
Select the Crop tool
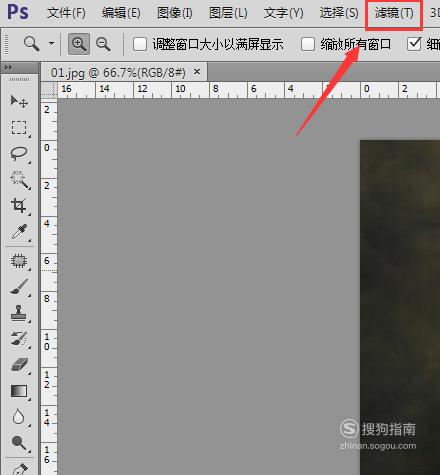pos(19,206)
